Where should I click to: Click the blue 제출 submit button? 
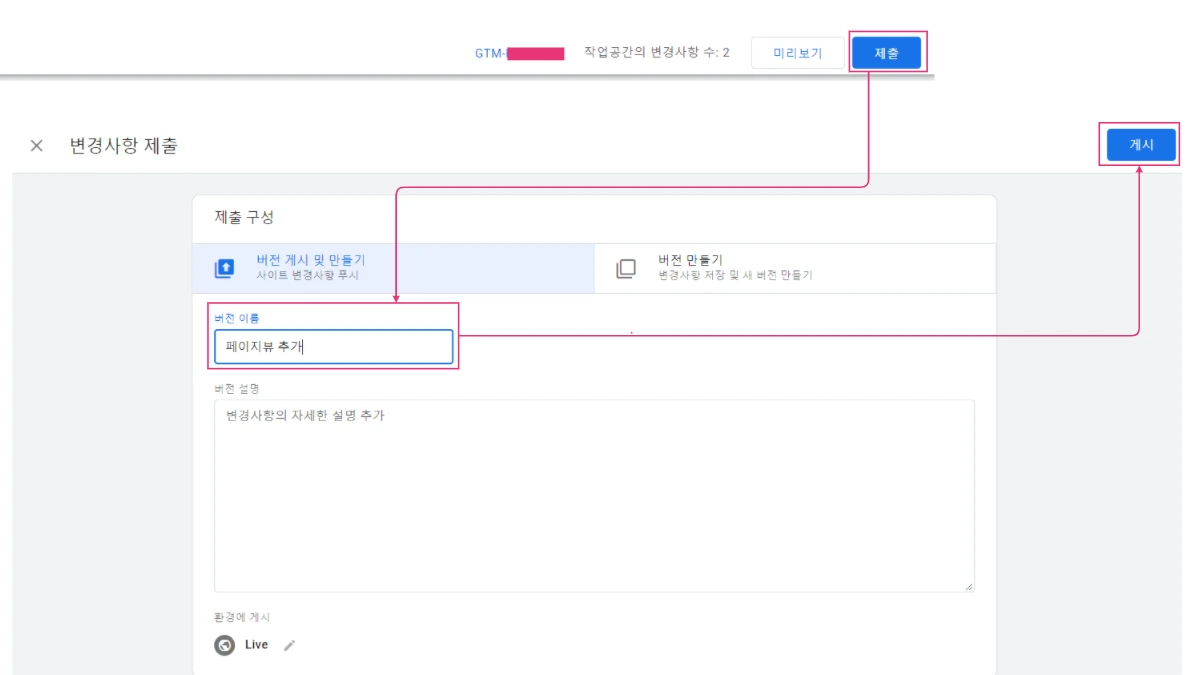pos(886,53)
